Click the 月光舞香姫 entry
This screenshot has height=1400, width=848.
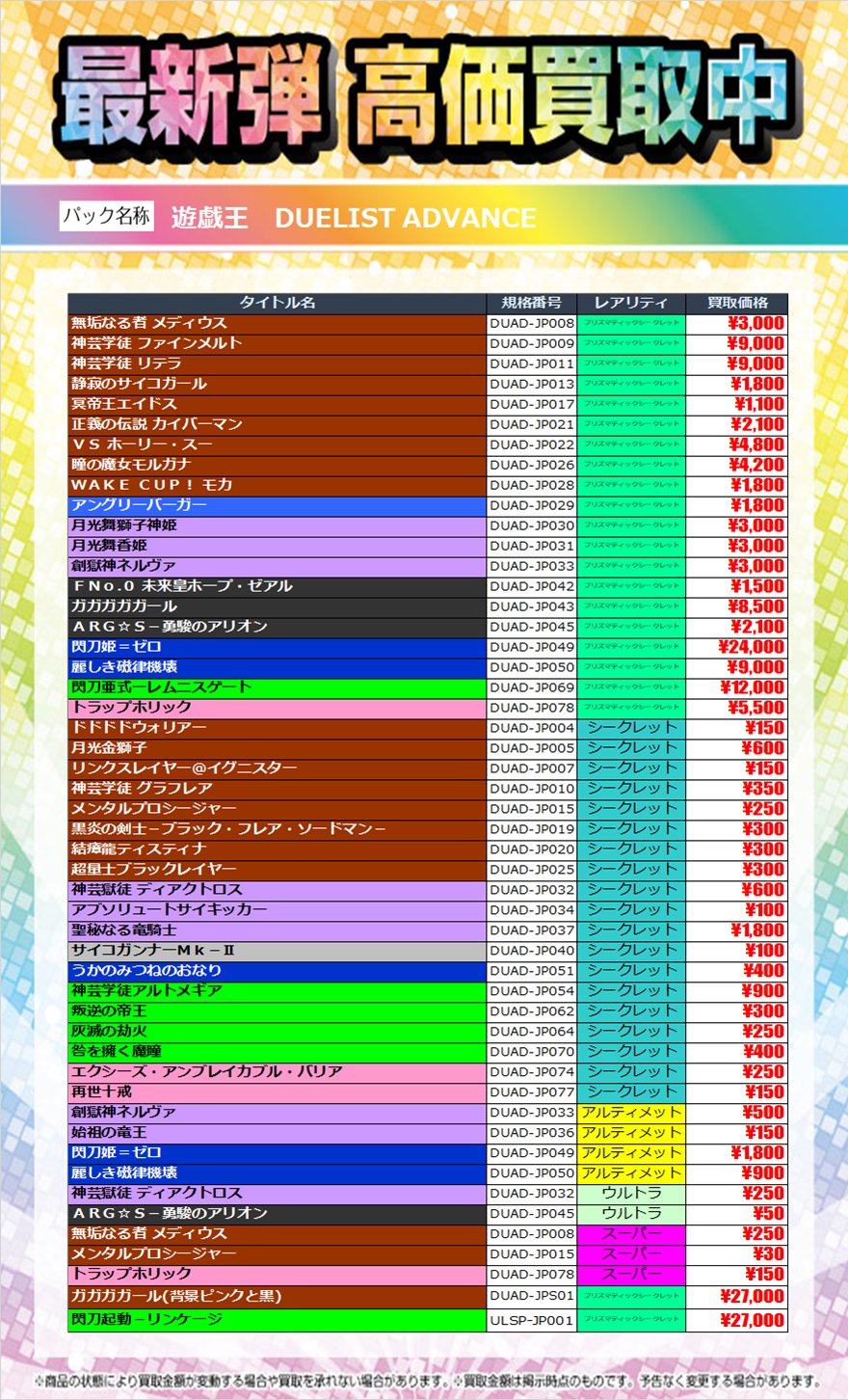tap(109, 546)
